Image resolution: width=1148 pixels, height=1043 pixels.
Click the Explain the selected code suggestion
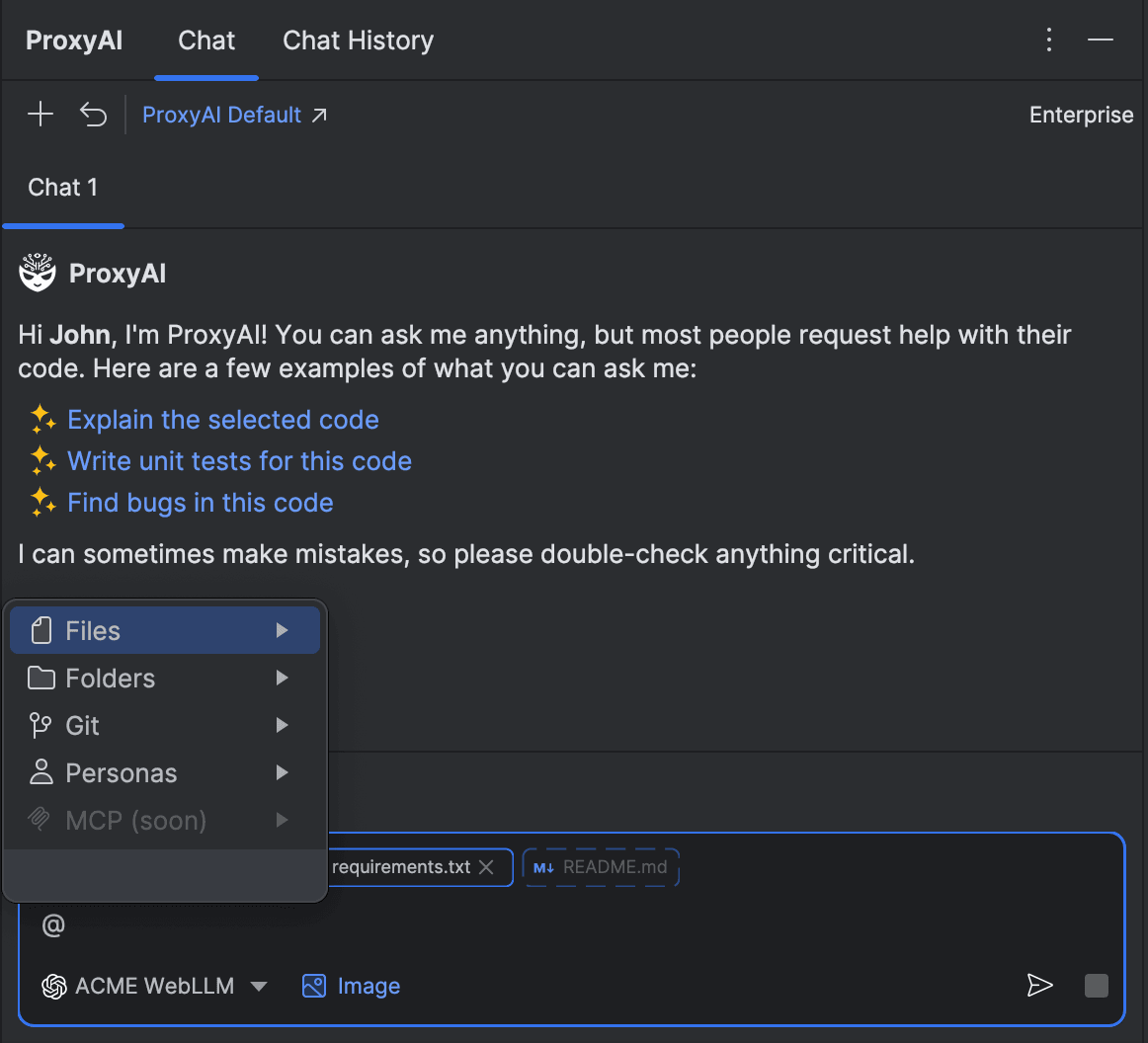222,419
